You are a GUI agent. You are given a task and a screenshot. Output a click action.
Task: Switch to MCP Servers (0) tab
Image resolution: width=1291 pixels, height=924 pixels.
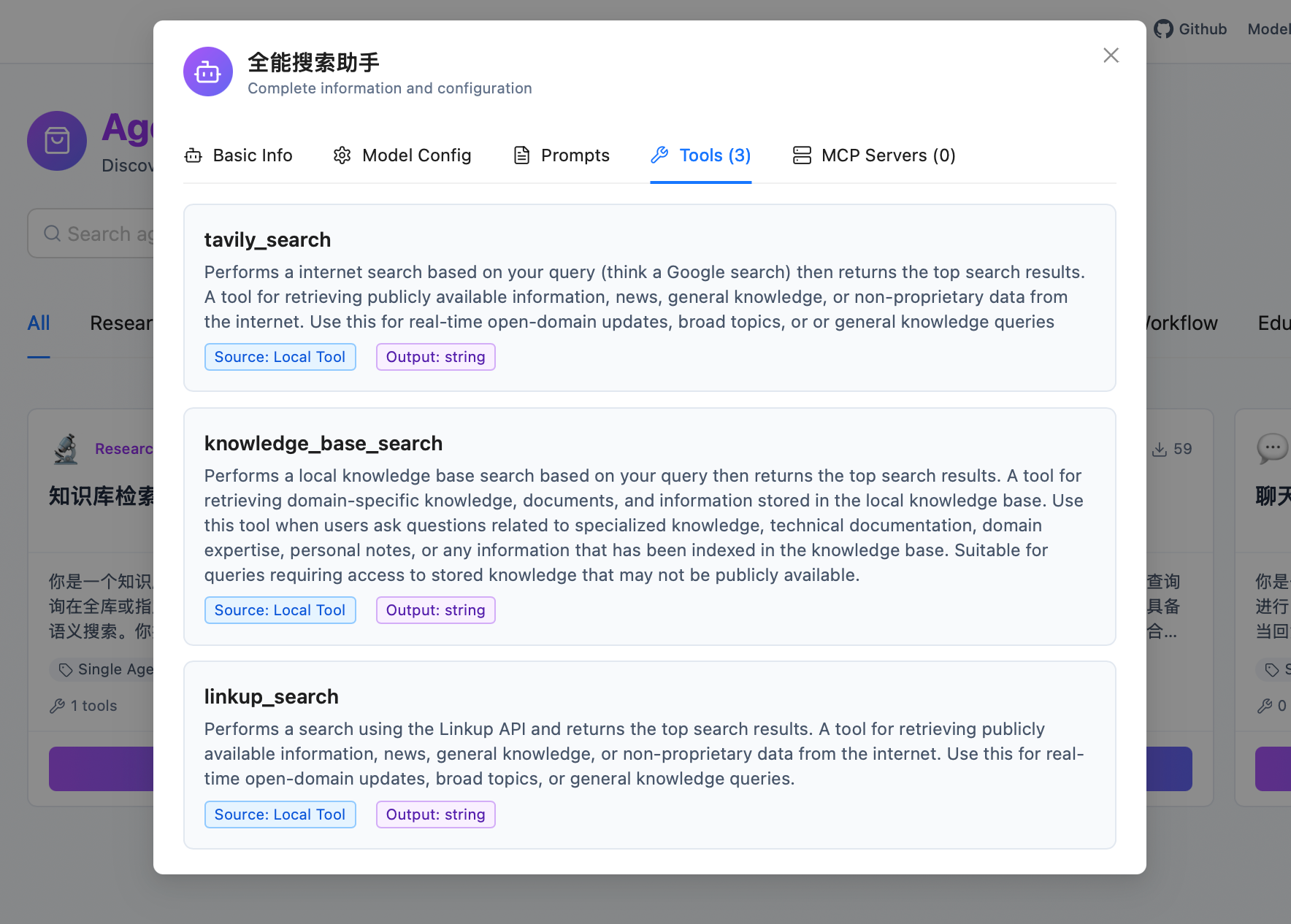874,155
